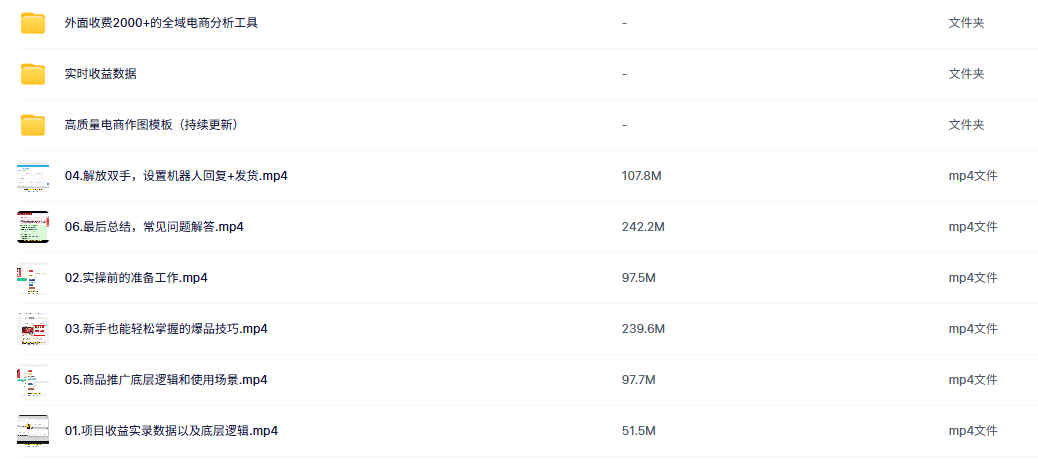1038x470 pixels.
Task: Click 文件夹 type label of 实时收益数据 row
Action: point(966,74)
